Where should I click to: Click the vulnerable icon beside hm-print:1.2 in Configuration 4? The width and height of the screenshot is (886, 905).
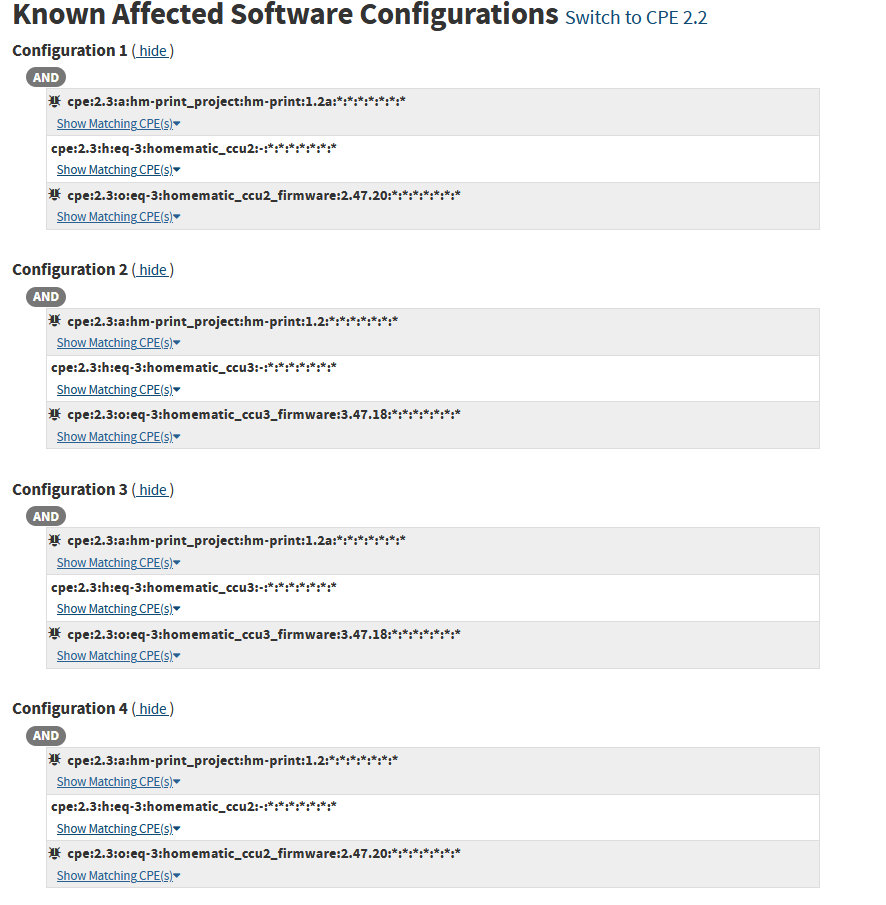(x=55, y=759)
